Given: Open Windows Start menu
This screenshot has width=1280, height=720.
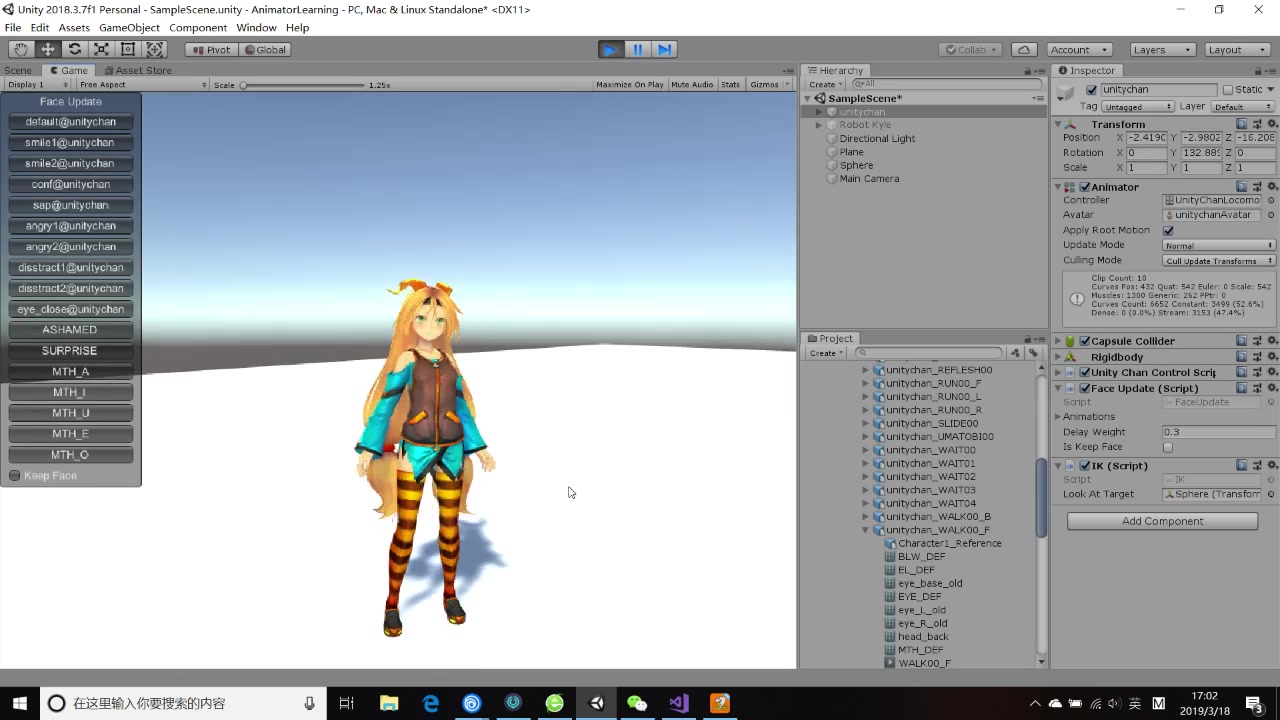Looking at the screenshot, I should point(20,703).
